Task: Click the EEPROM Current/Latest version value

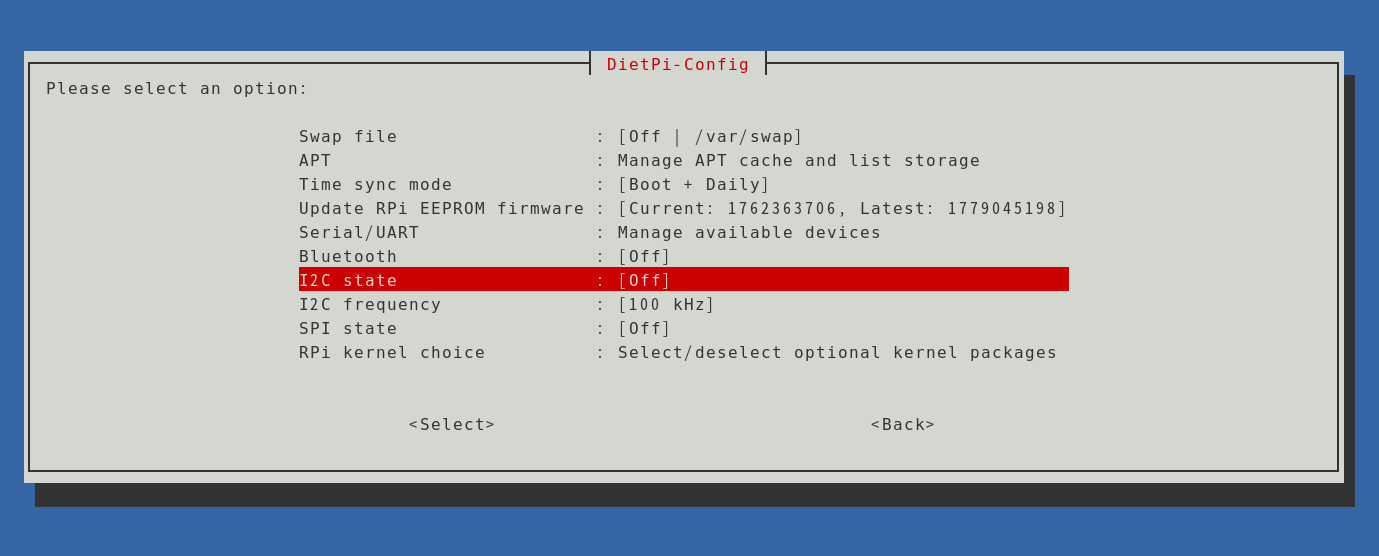Action: pyautogui.click(x=842, y=208)
